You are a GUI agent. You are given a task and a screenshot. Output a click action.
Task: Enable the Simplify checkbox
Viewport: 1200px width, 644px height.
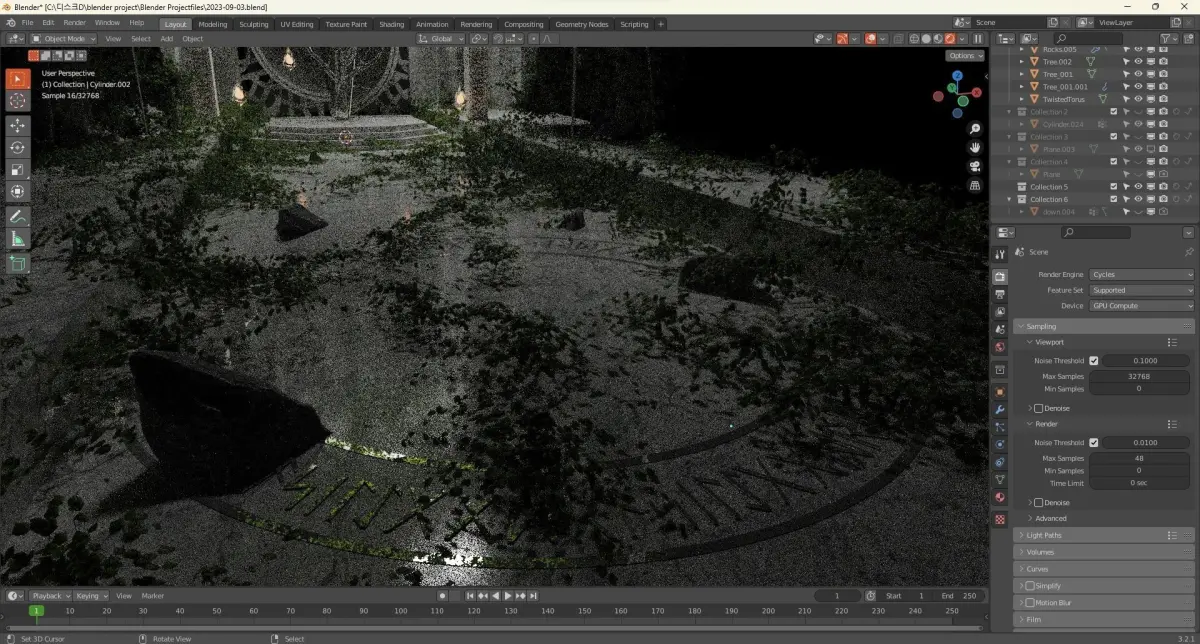pos(1030,585)
